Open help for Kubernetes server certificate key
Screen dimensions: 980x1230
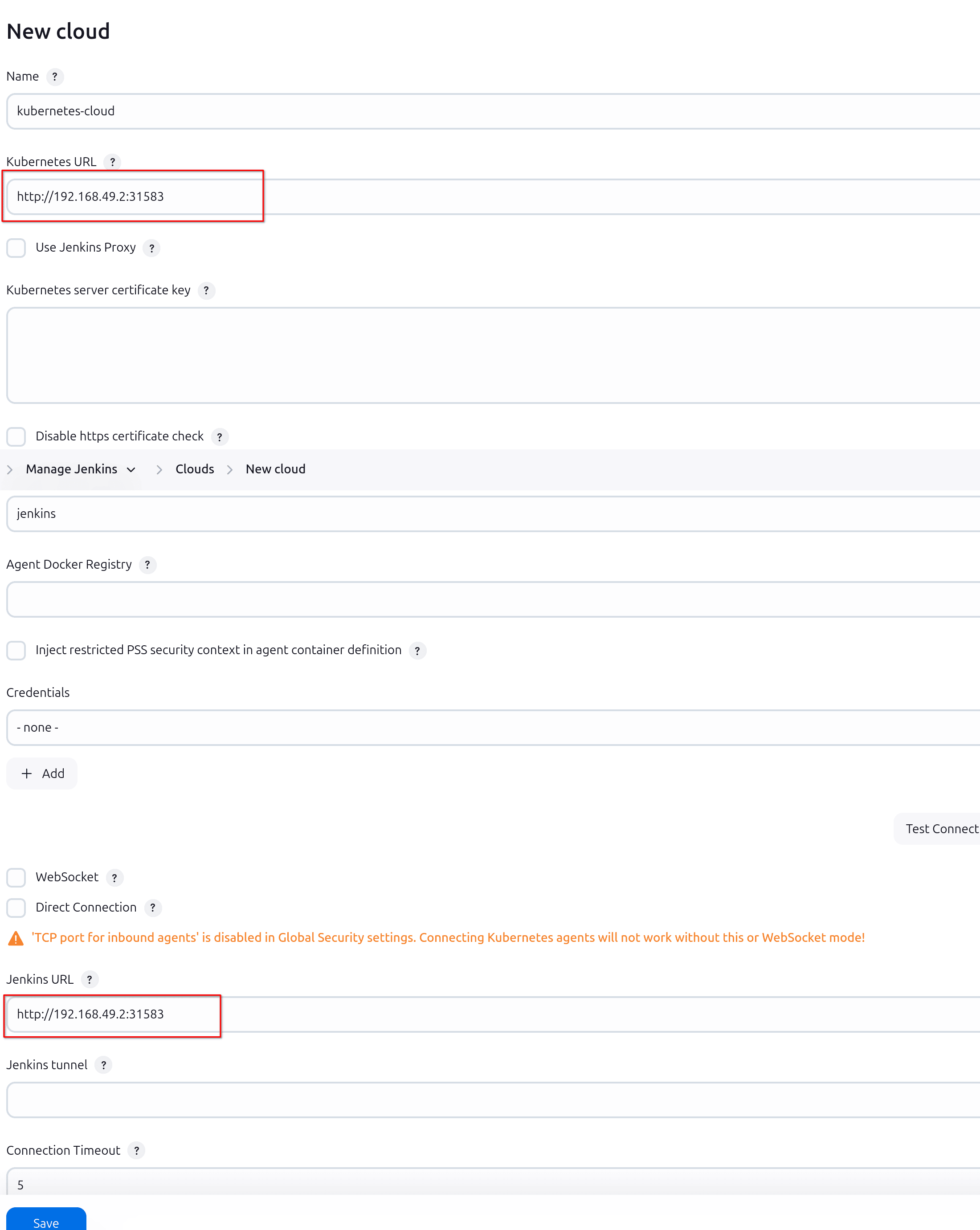click(207, 291)
